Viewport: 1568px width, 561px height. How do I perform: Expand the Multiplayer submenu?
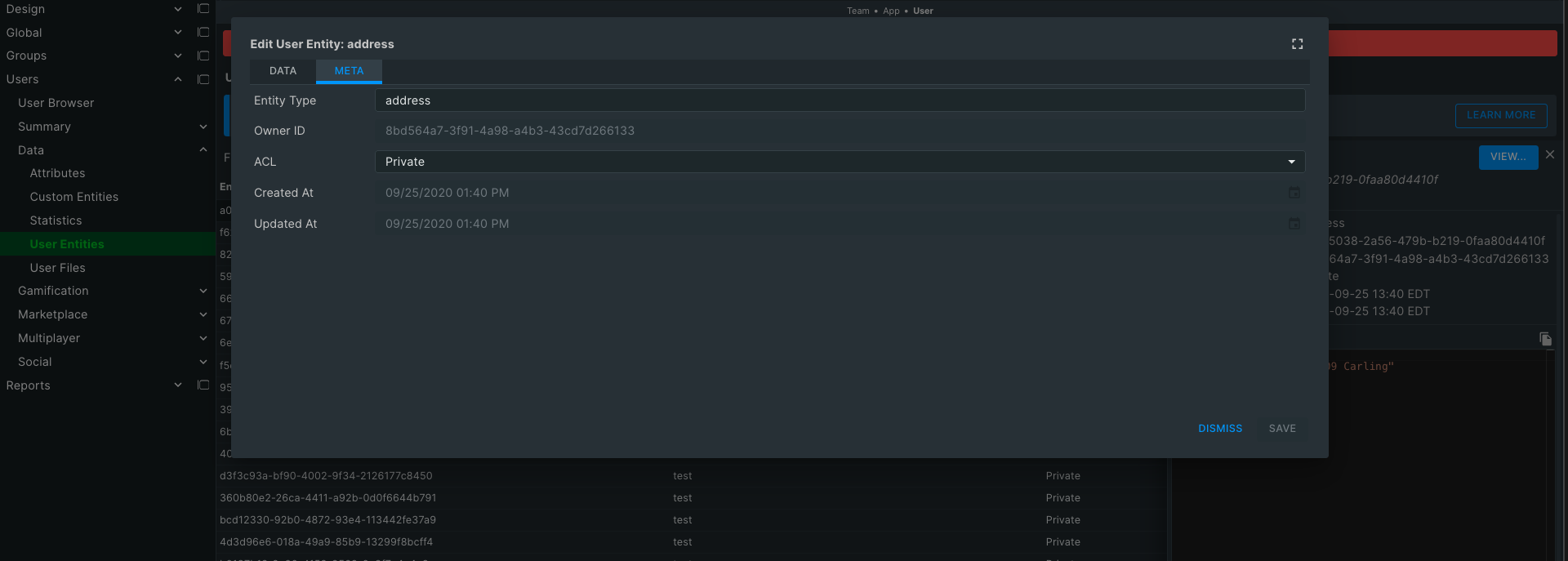coord(203,338)
